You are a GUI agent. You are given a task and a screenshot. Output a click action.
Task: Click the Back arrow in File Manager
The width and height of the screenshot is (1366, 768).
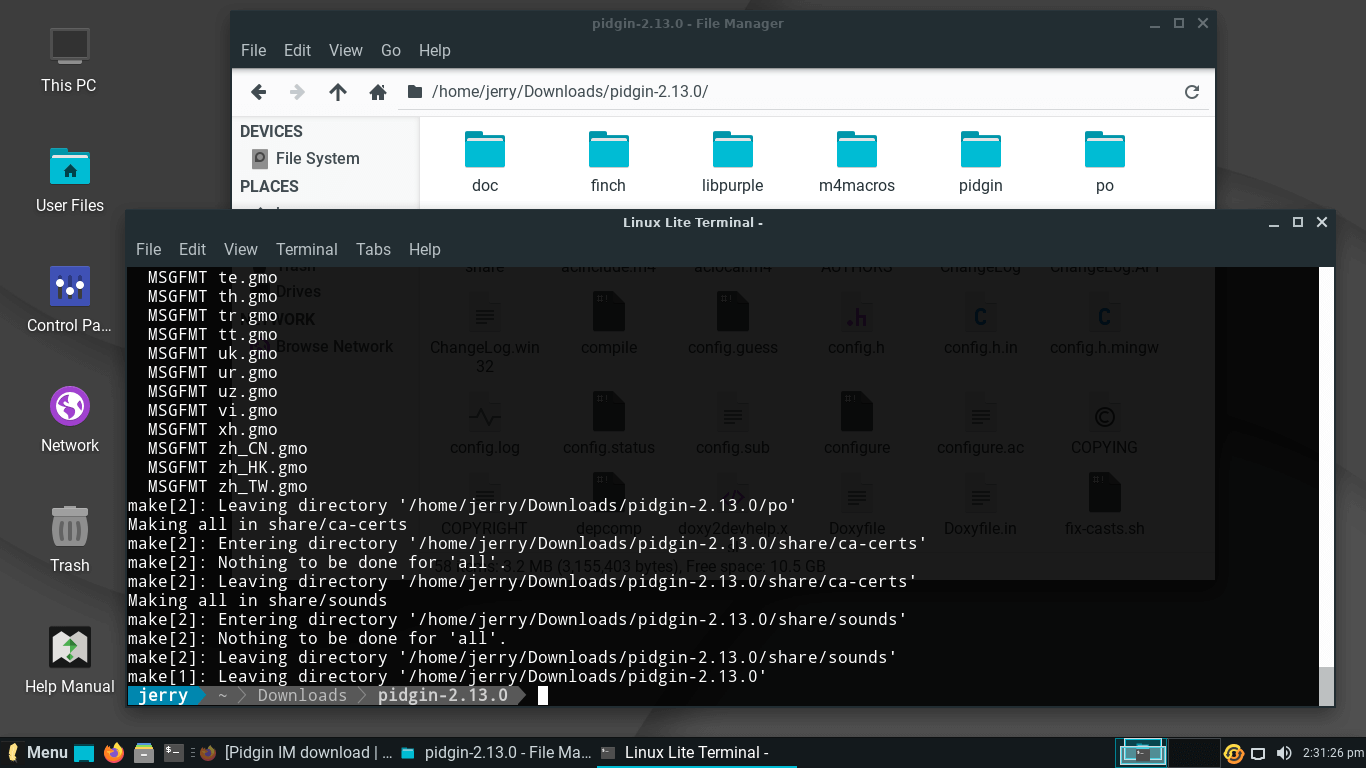(x=258, y=92)
